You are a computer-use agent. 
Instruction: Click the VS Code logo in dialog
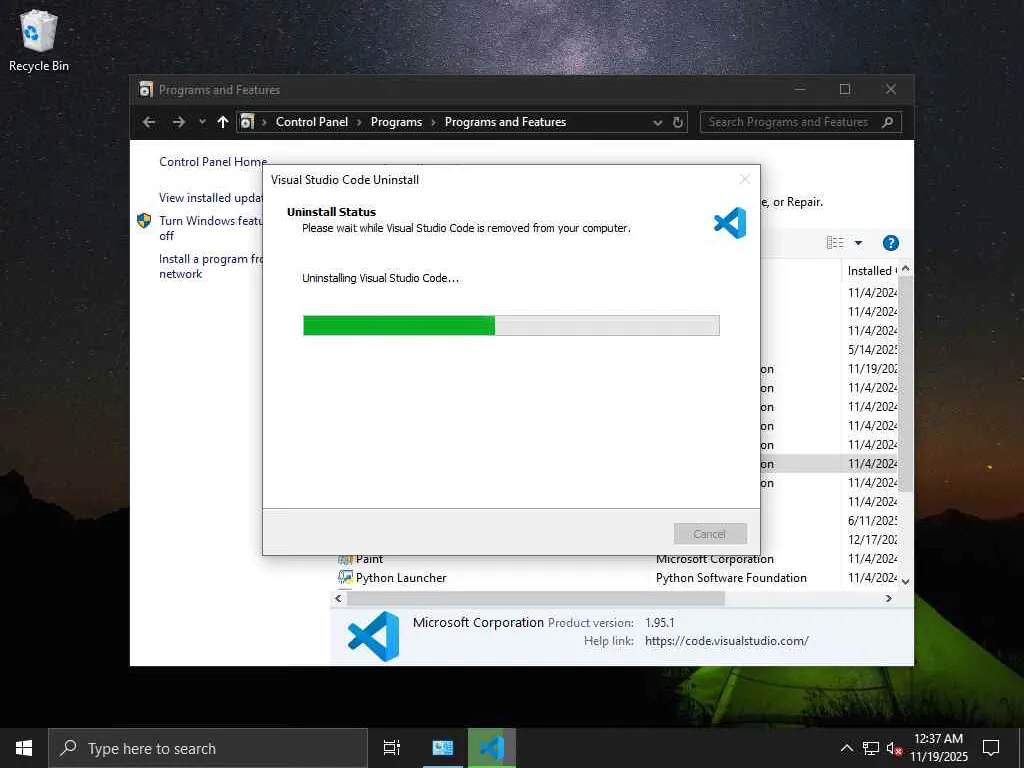point(730,223)
